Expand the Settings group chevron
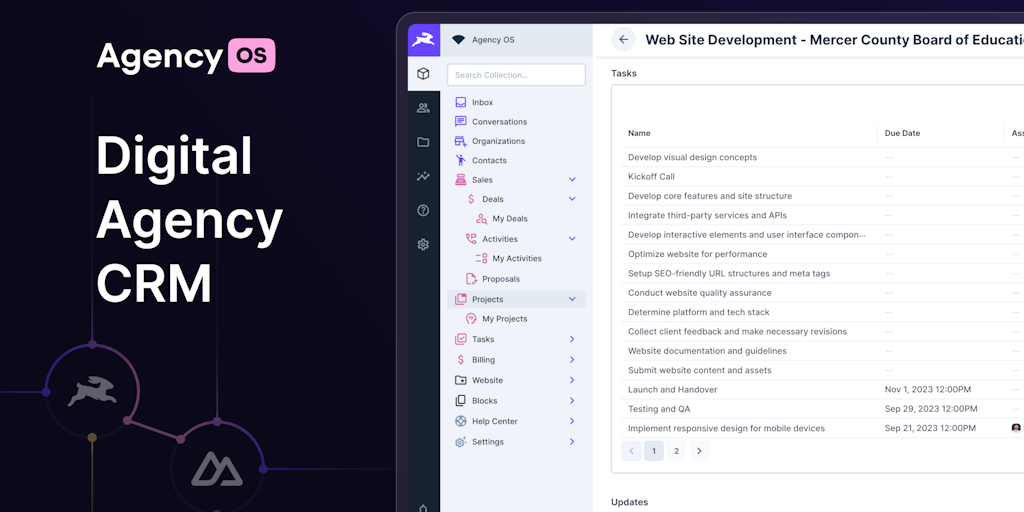1024x512 pixels. tap(572, 442)
